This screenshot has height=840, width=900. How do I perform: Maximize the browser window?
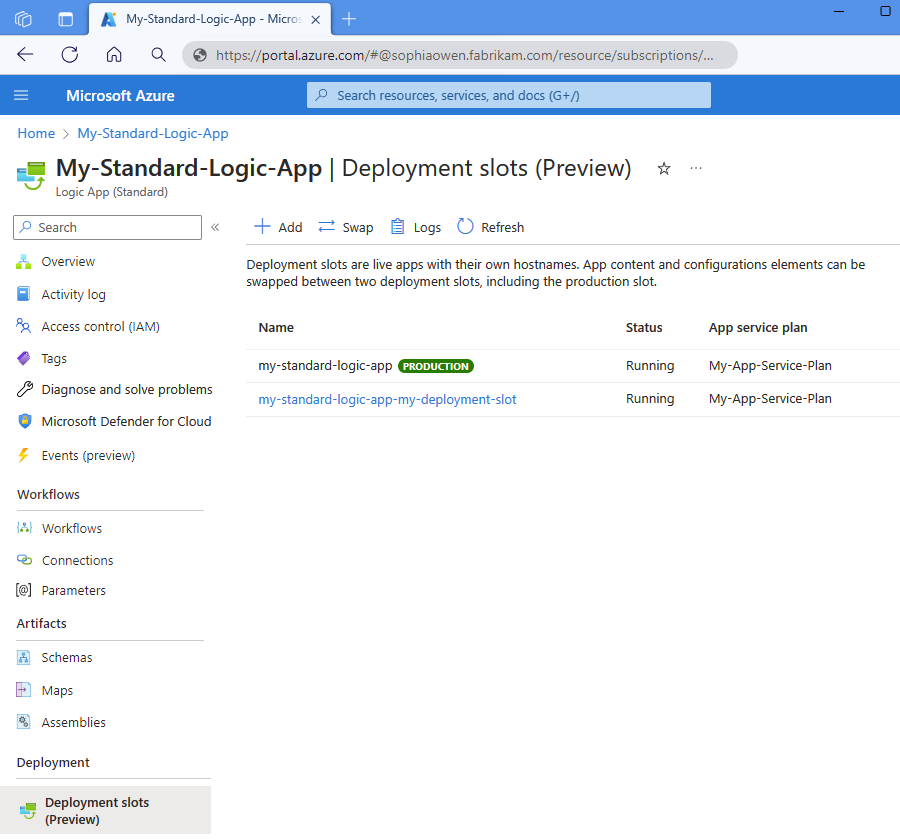[885, 11]
